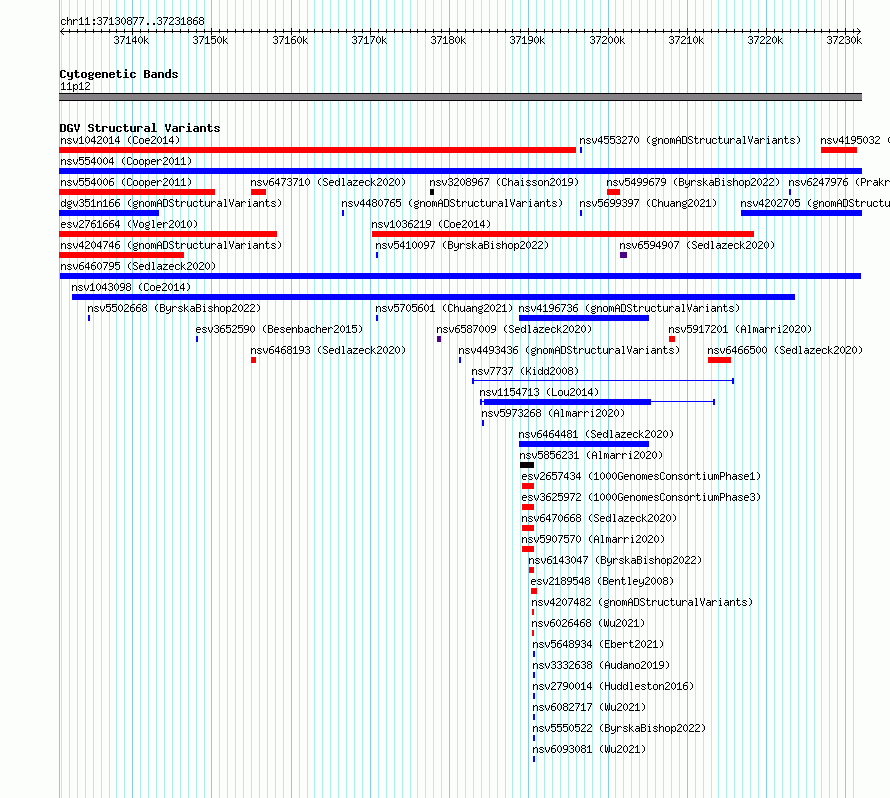Open nsv2790014 (Huddleston2016) label

[x=613, y=686]
